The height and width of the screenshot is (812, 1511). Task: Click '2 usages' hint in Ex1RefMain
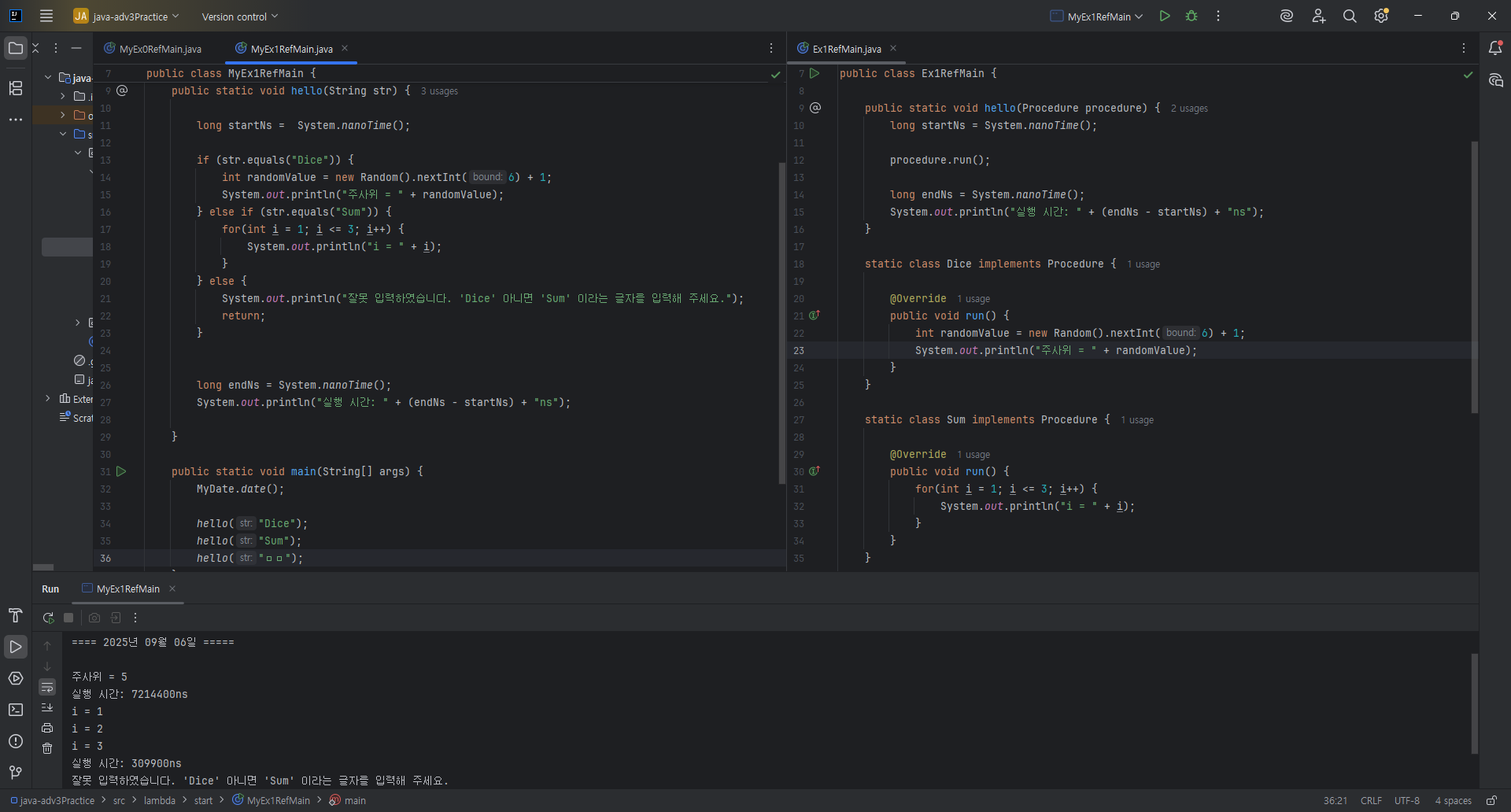tap(1189, 109)
